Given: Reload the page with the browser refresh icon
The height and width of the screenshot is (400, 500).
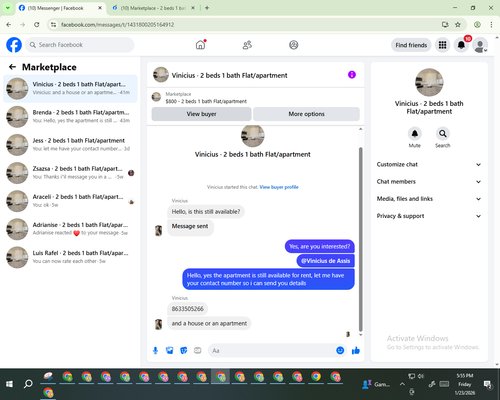Looking at the screenshot, I should 37,25.
